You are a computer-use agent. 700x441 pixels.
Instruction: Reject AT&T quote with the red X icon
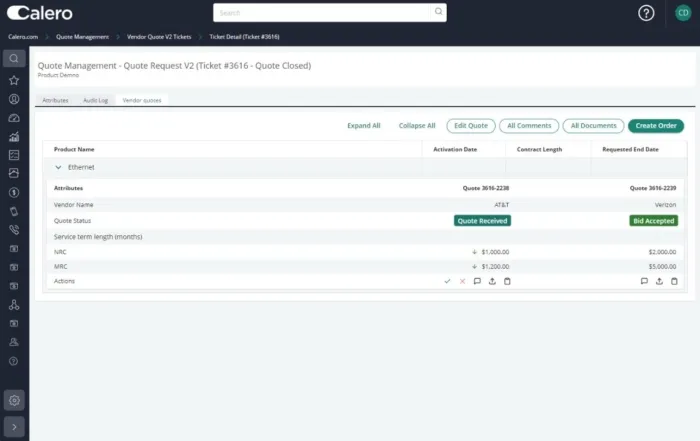point(462,281)
